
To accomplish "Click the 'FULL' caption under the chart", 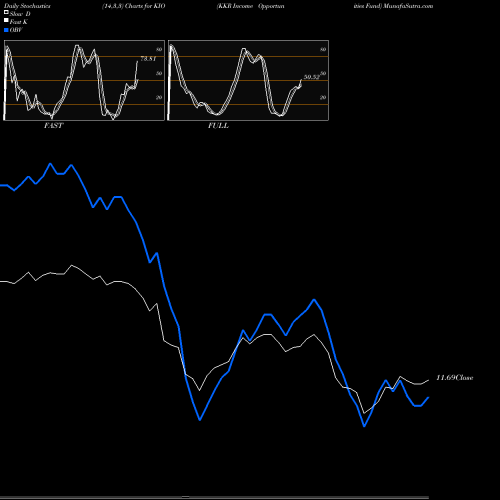I will (218, 126).
